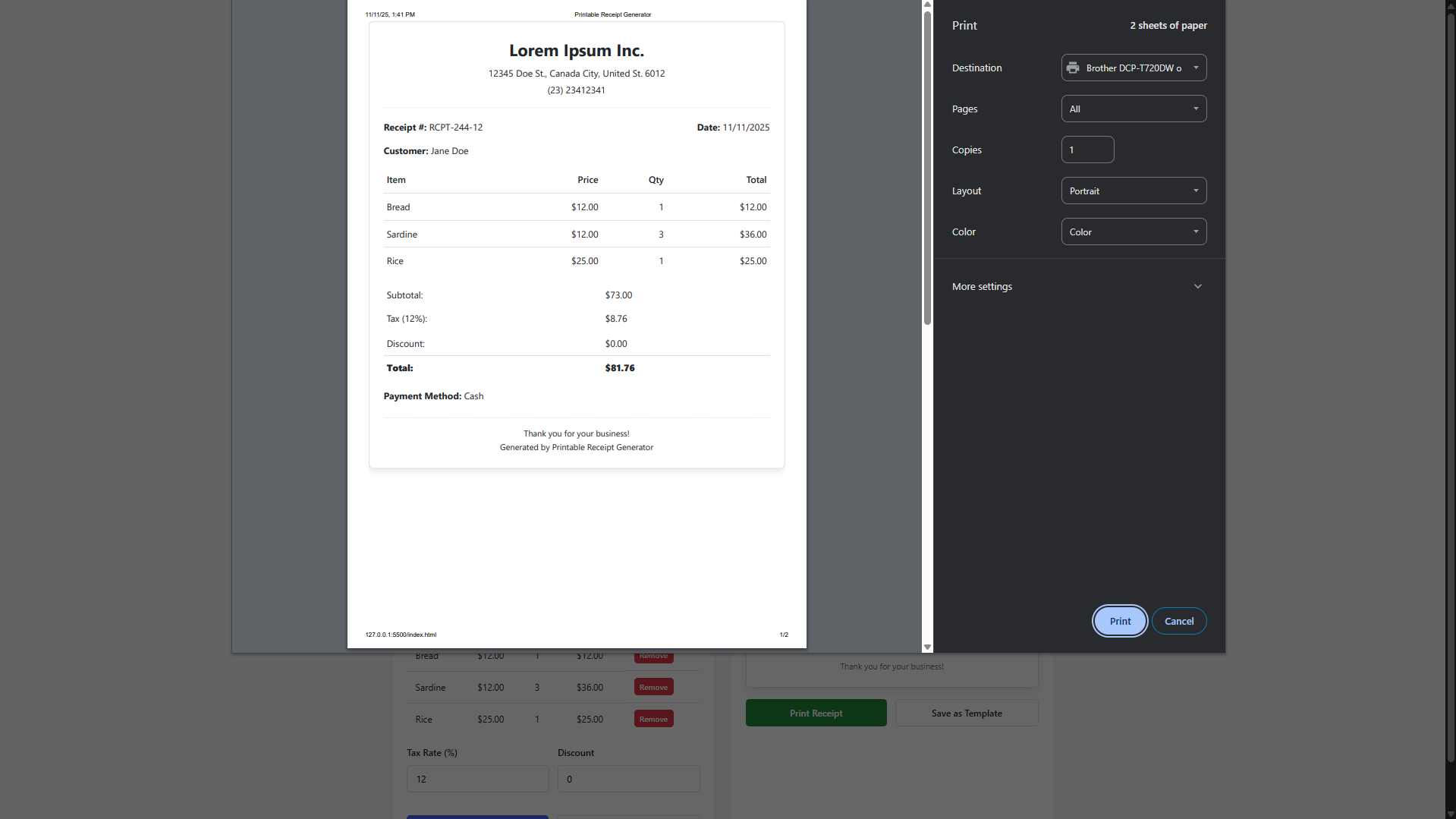Cancel the print dialog
1456x819 pixels.
point(1178,621)
